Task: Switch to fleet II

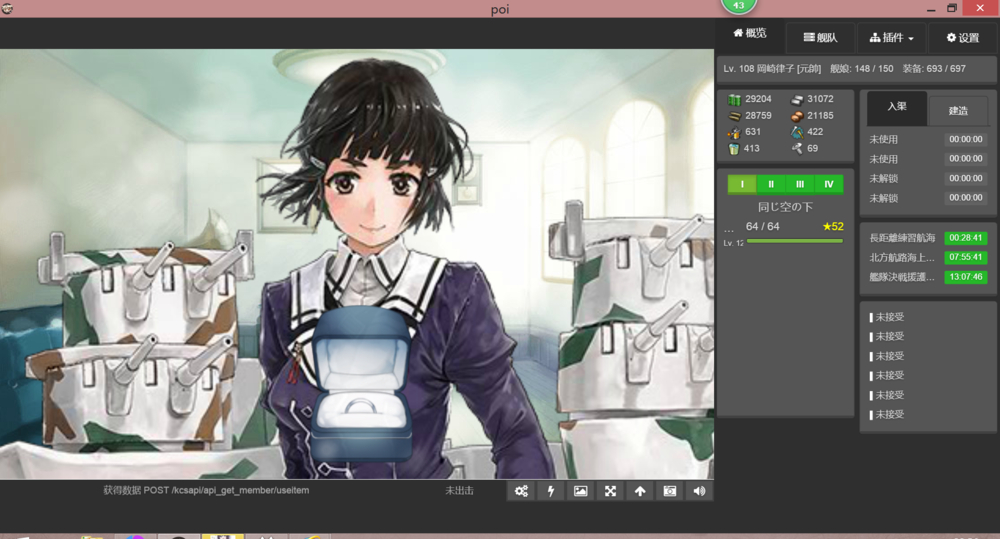Action: point(771,184)
